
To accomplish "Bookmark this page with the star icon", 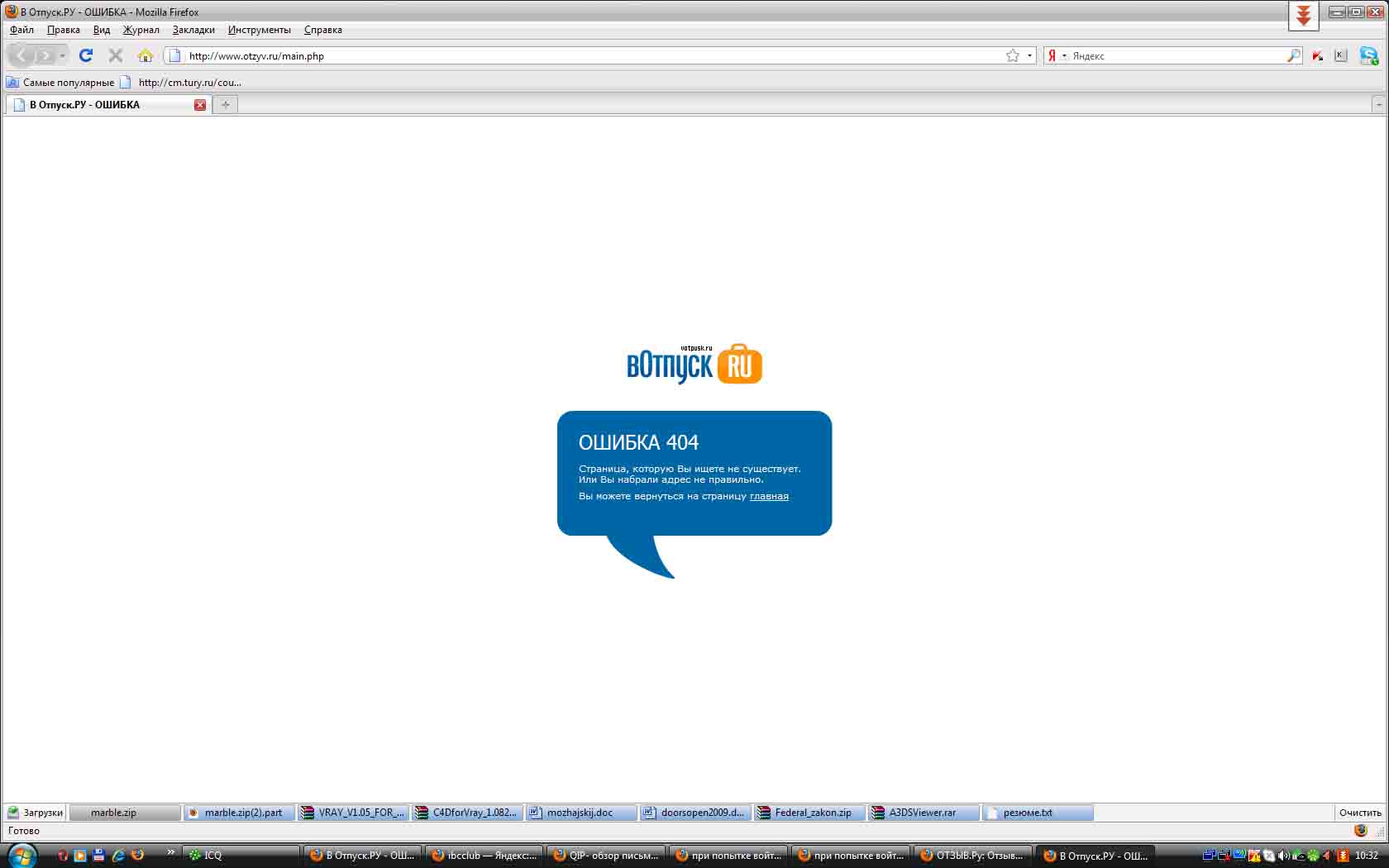I will coord(1013,55).
